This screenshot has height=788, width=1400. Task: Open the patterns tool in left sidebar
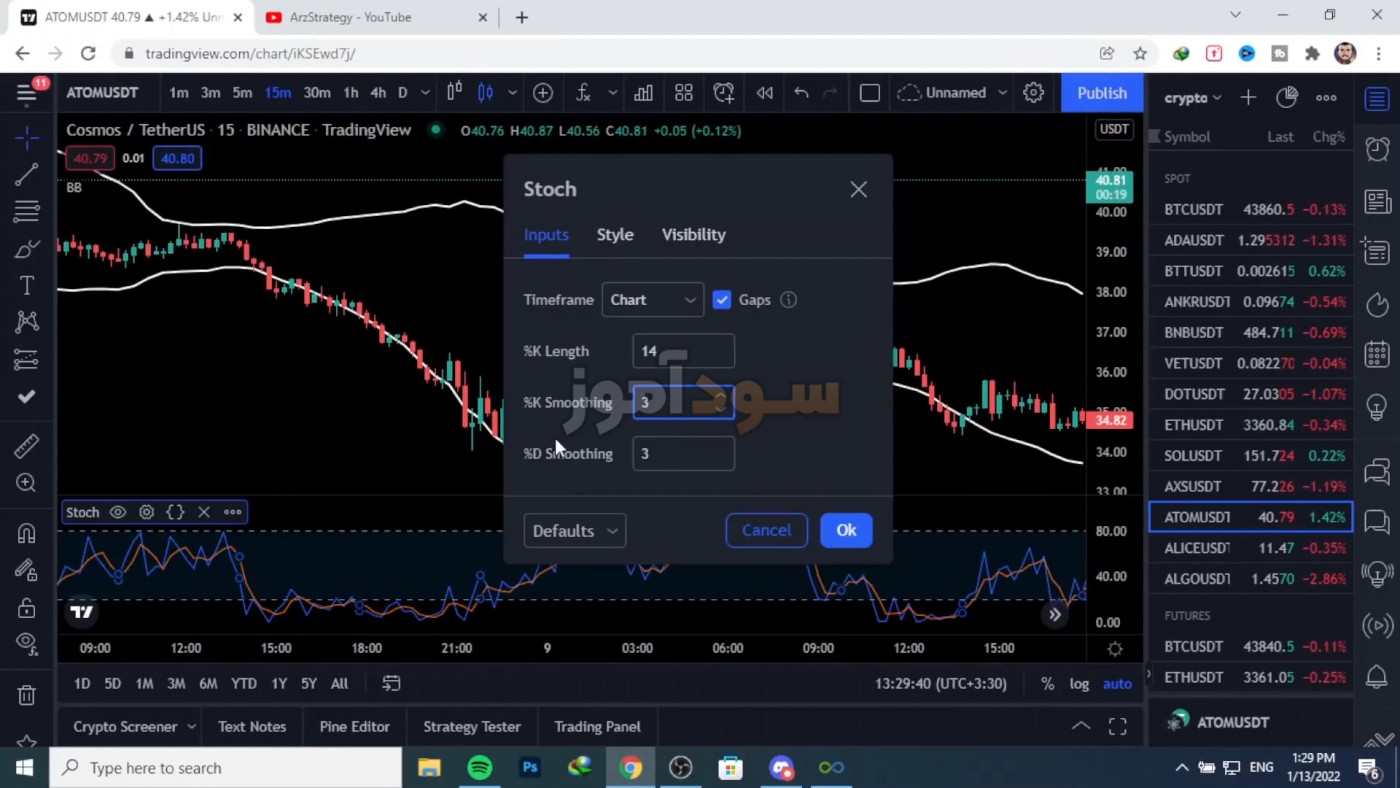coord(27,322)
